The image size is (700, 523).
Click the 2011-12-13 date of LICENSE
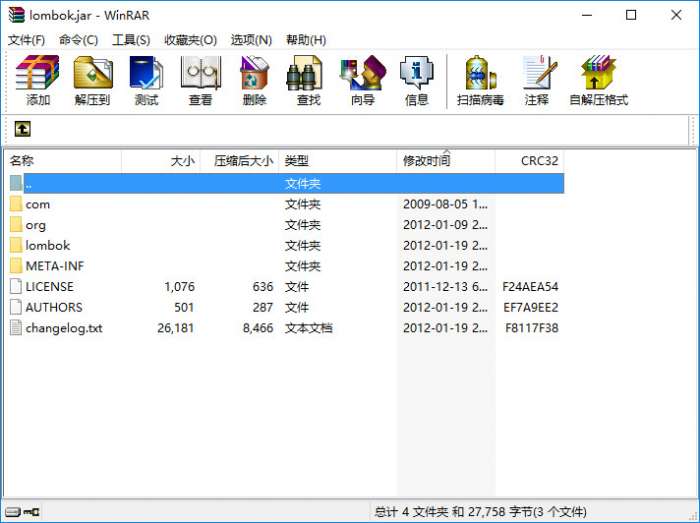445,286
